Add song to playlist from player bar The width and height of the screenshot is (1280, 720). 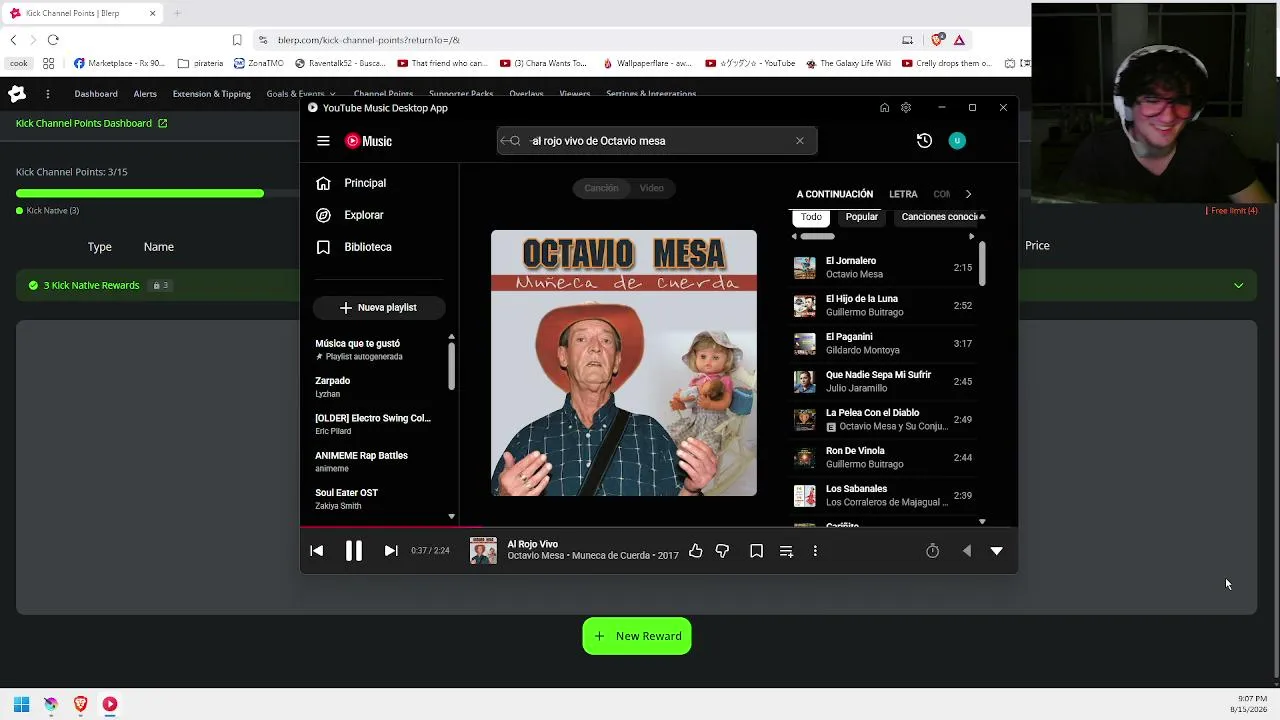tap(786, 551)
